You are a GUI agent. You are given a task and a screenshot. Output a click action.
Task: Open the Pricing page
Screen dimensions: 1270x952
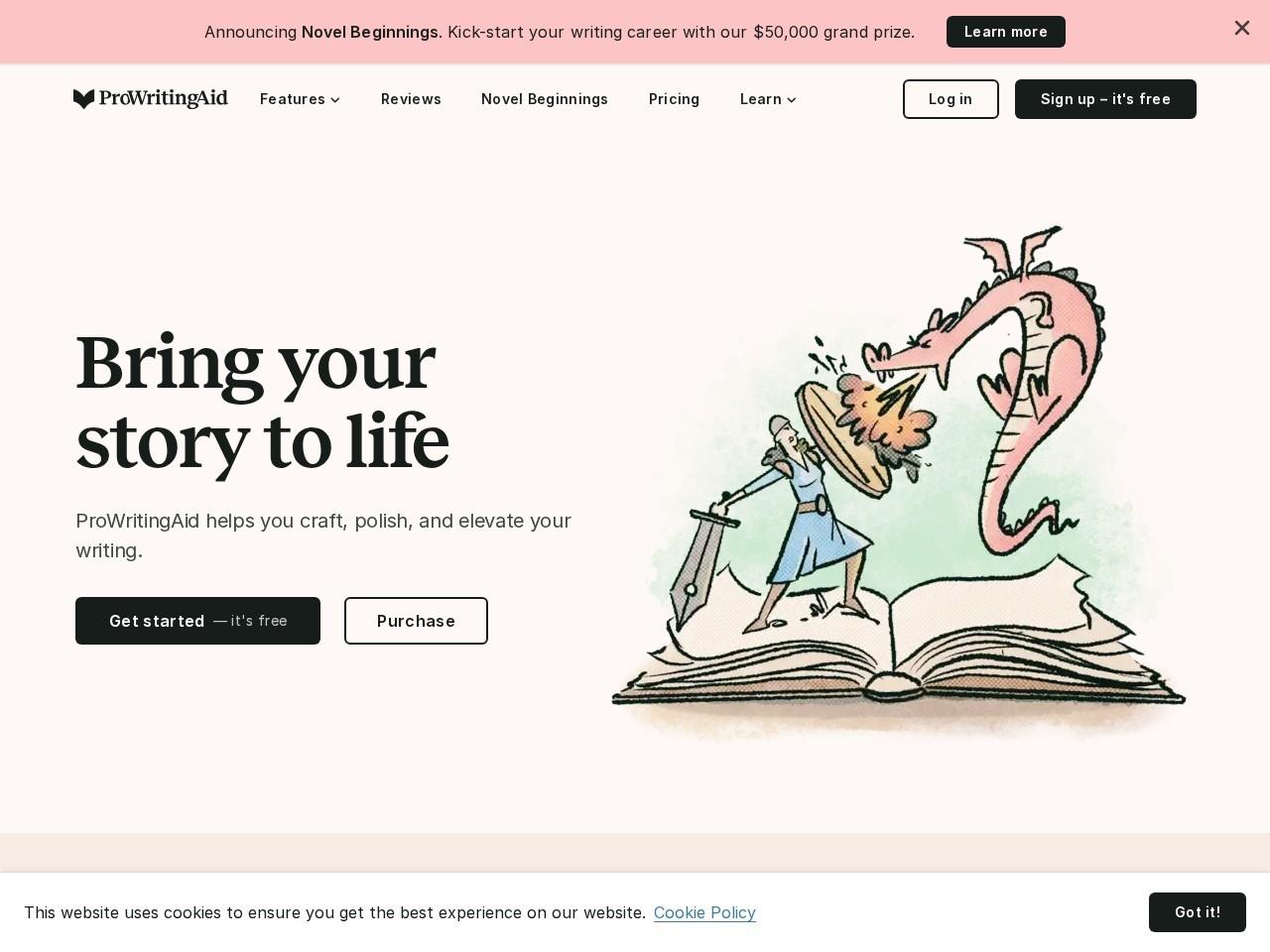674,99
